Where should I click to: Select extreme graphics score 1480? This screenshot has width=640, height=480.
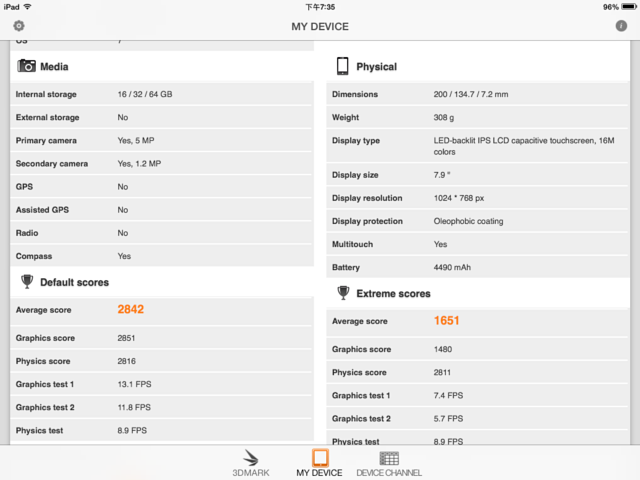click(x=442, y=349)
